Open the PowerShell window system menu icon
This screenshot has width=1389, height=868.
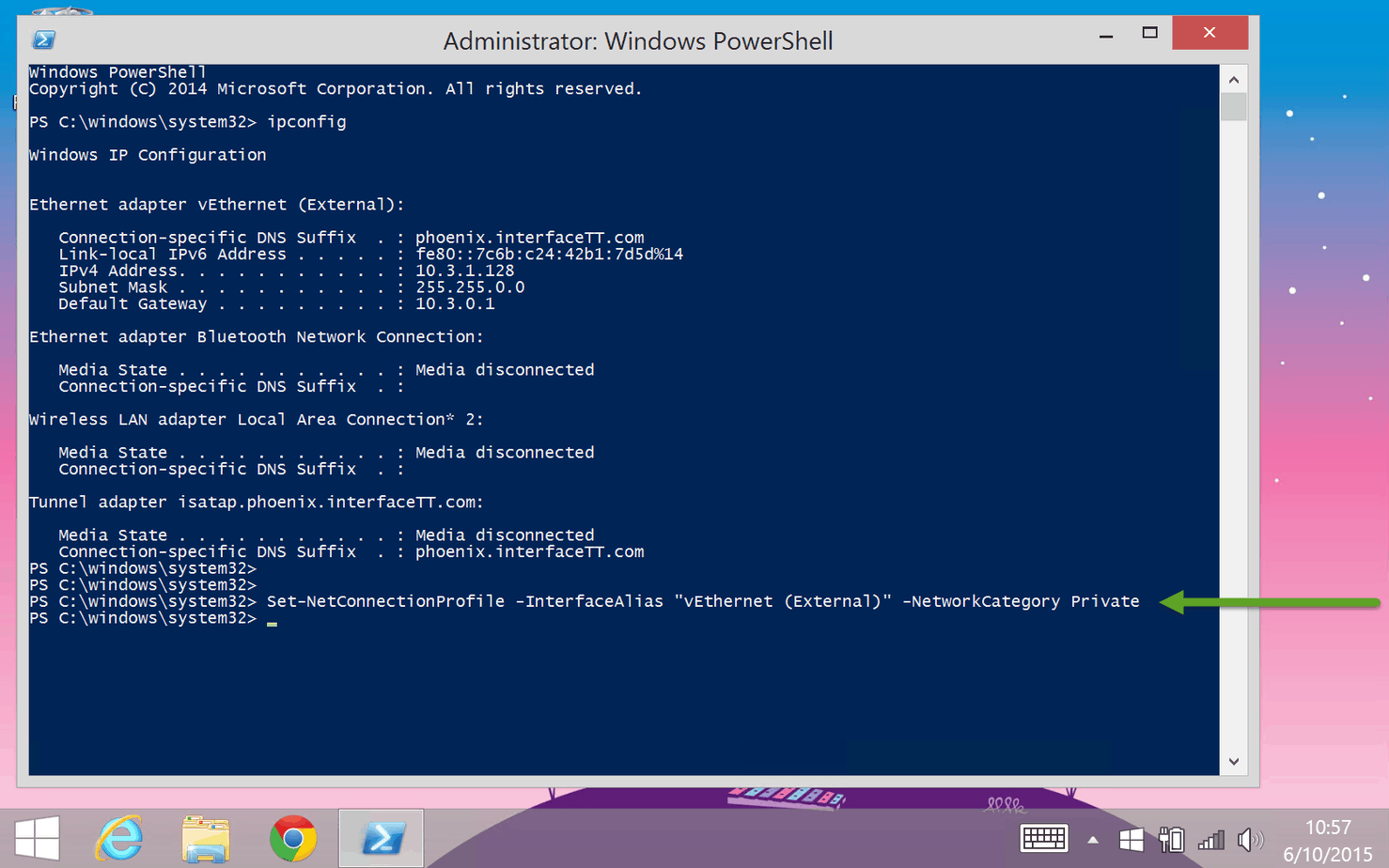43,39
